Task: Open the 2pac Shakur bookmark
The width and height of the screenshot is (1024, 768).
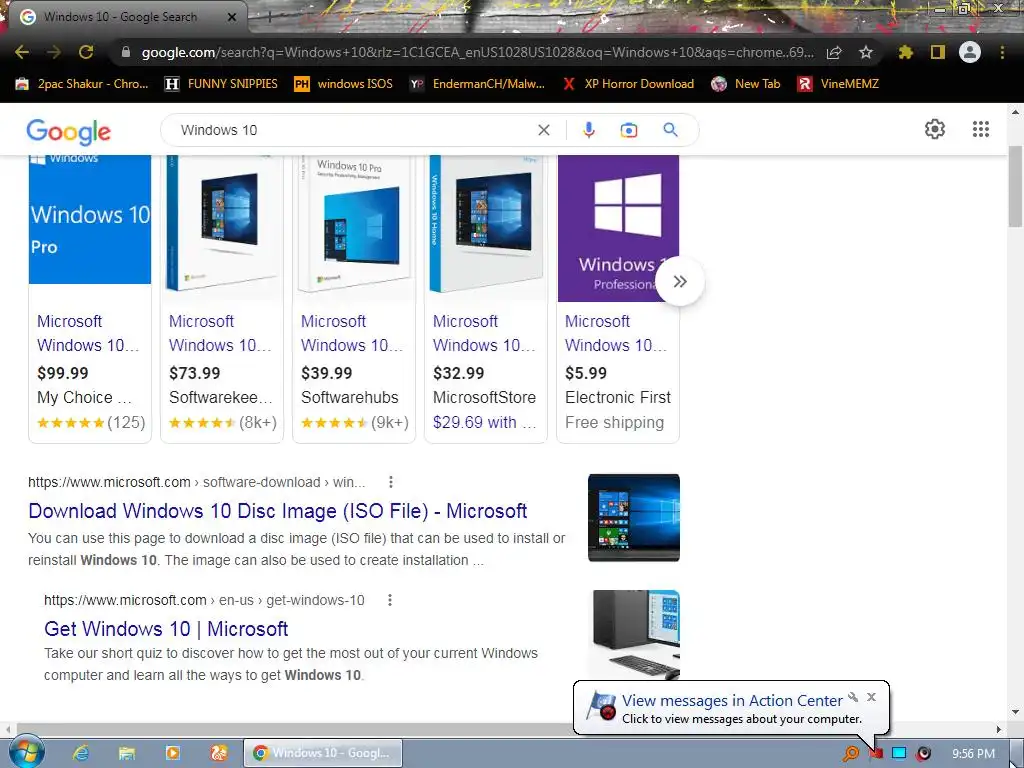Action: click(x=82, y=84)
